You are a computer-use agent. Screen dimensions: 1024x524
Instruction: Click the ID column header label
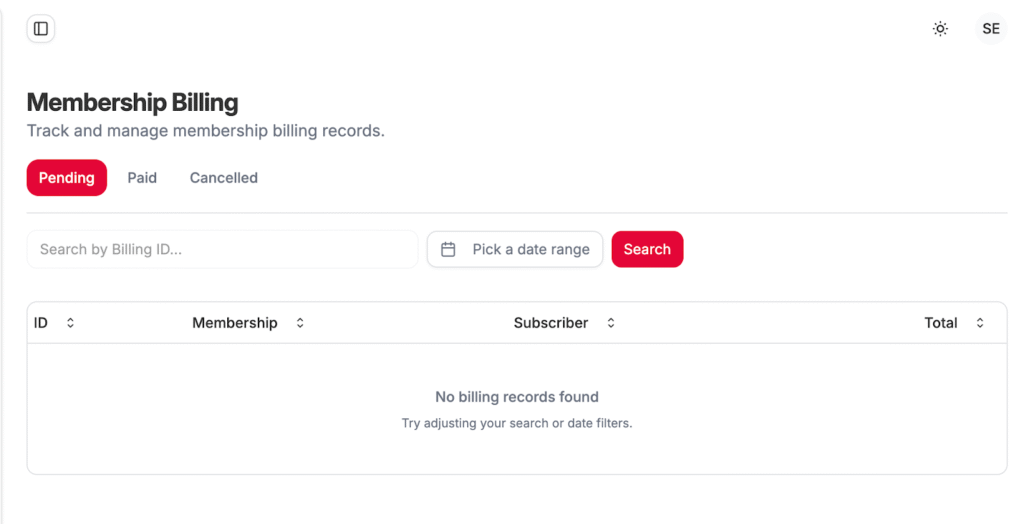coord(41,323)
